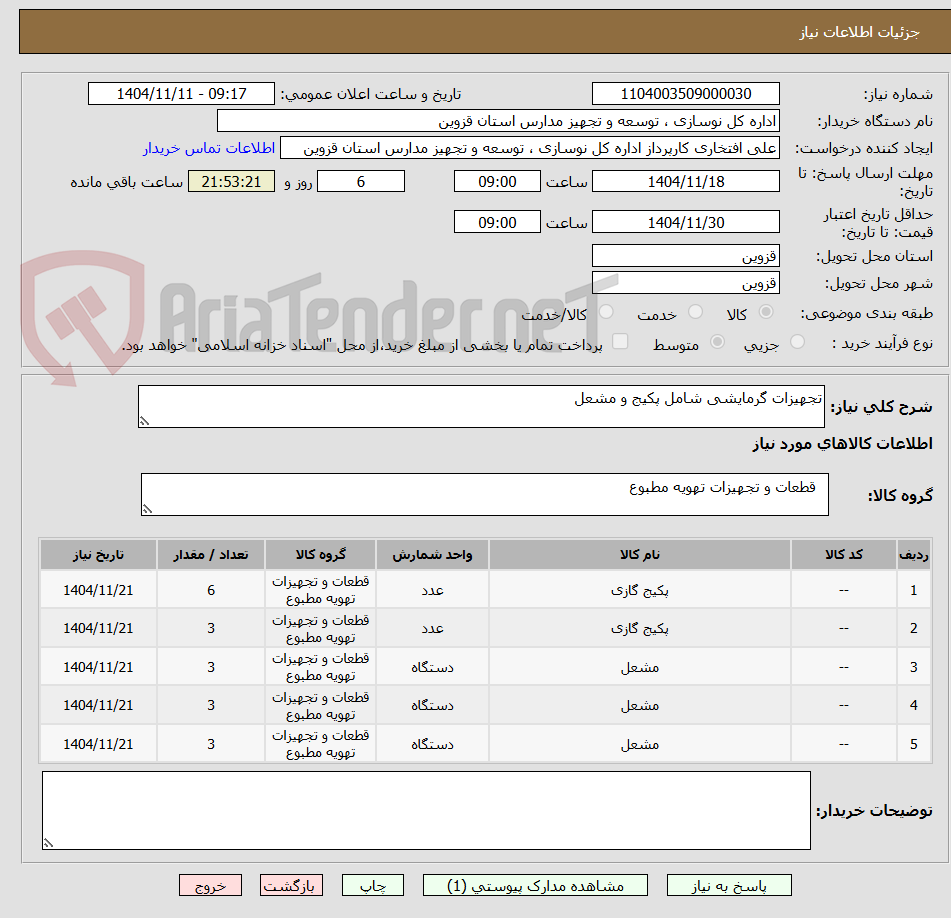The height and width of the screenshot is (918, 951).
Task: Click quantity 3 in row 5
Action: tap(210, 744)
